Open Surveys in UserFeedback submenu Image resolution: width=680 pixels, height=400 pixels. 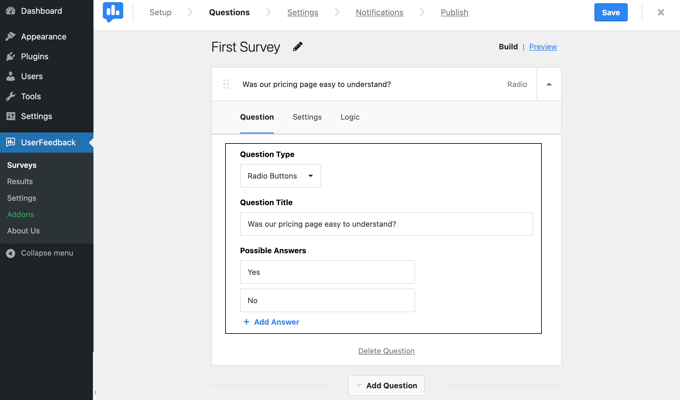point(22,165)
